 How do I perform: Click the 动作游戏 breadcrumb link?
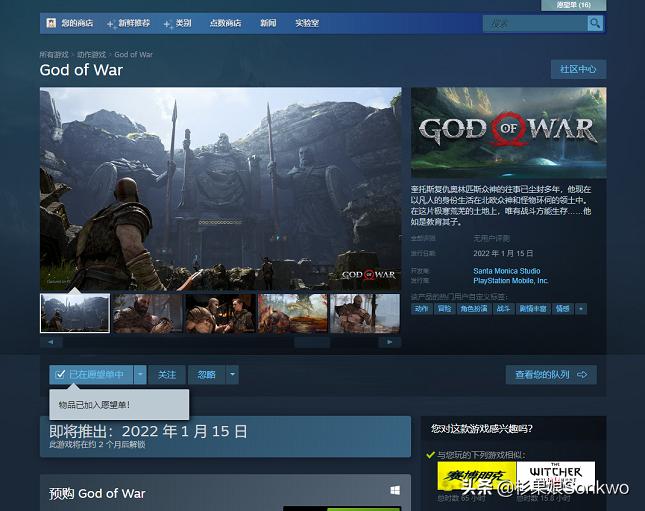pos(91,54)
